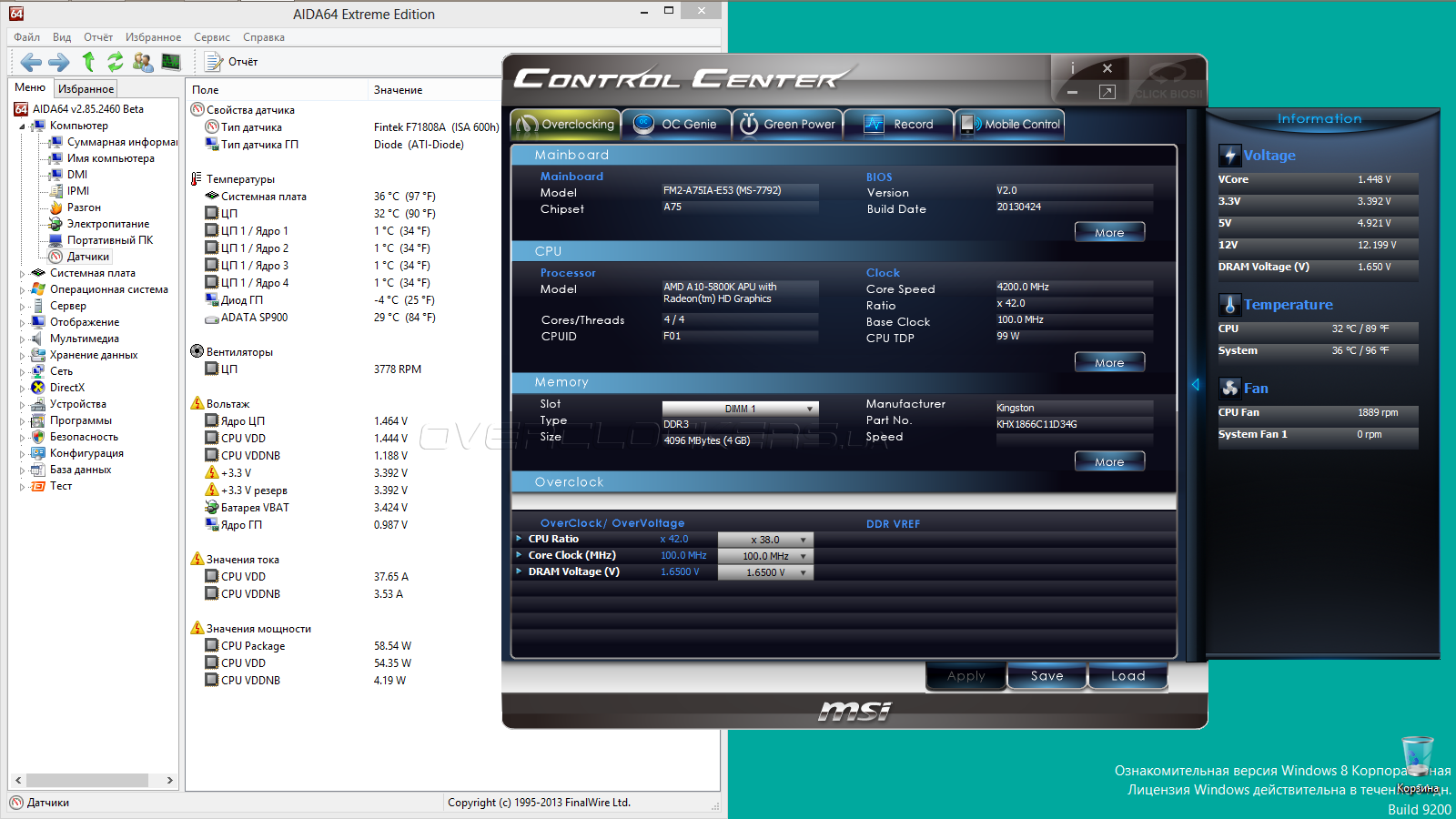Image resolution: width=1456 pixels, height=819 pixels.
Task: Click the tree scrollbar right arrow
Action: point(169,780)
